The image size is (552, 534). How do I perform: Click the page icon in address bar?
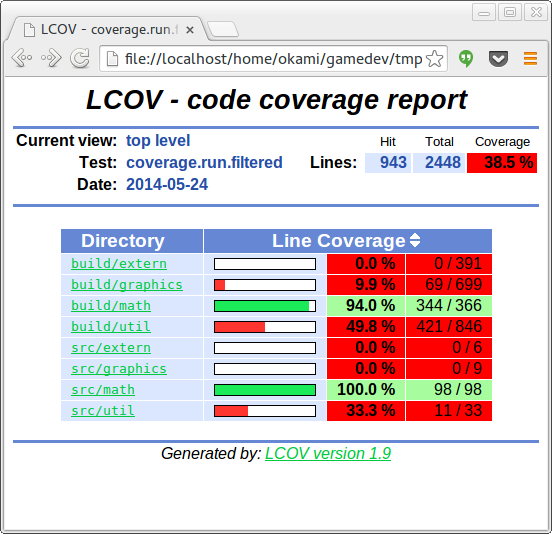click(112, 58)
